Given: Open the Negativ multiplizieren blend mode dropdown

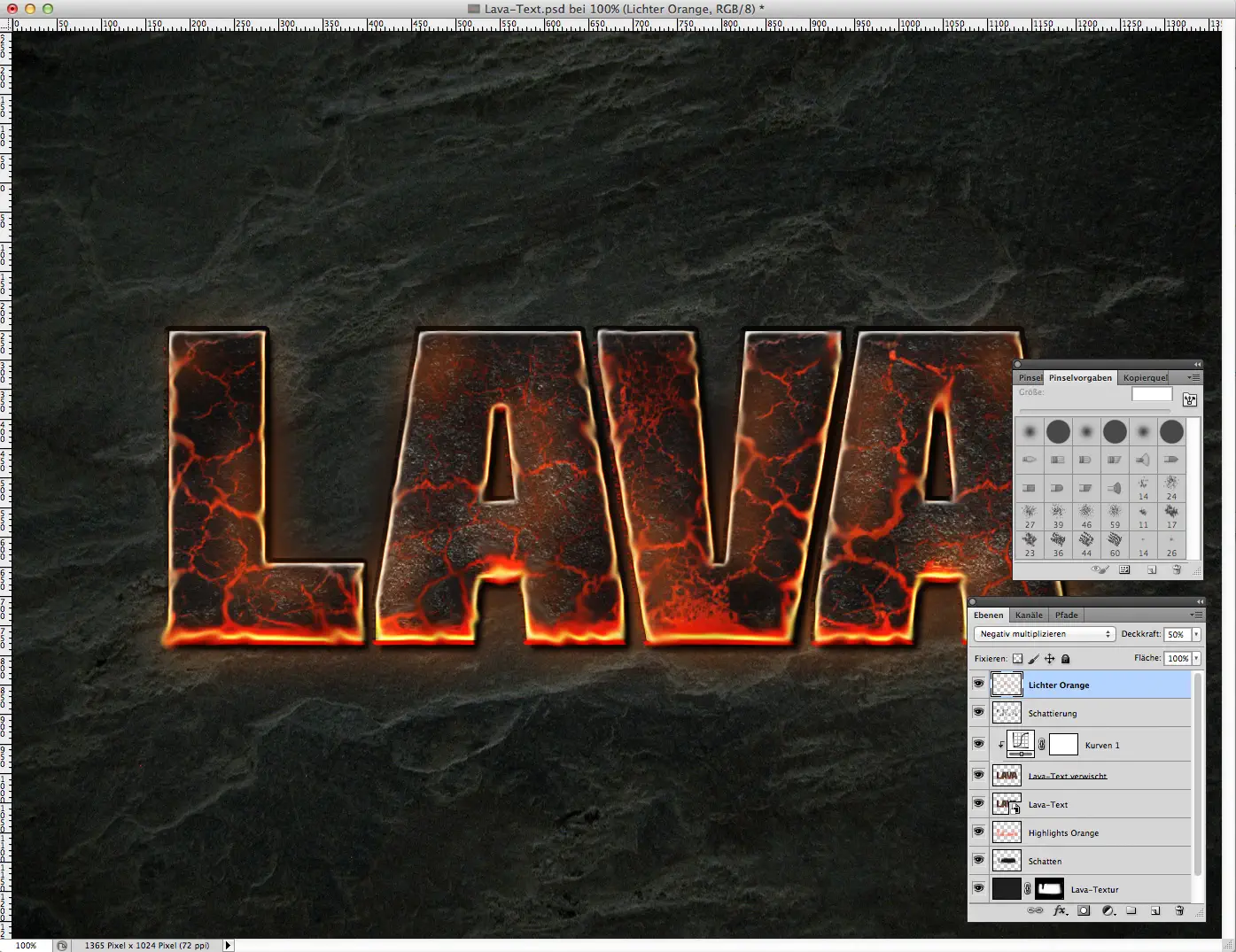Looking at the screenshot, I should [1044, 633].
